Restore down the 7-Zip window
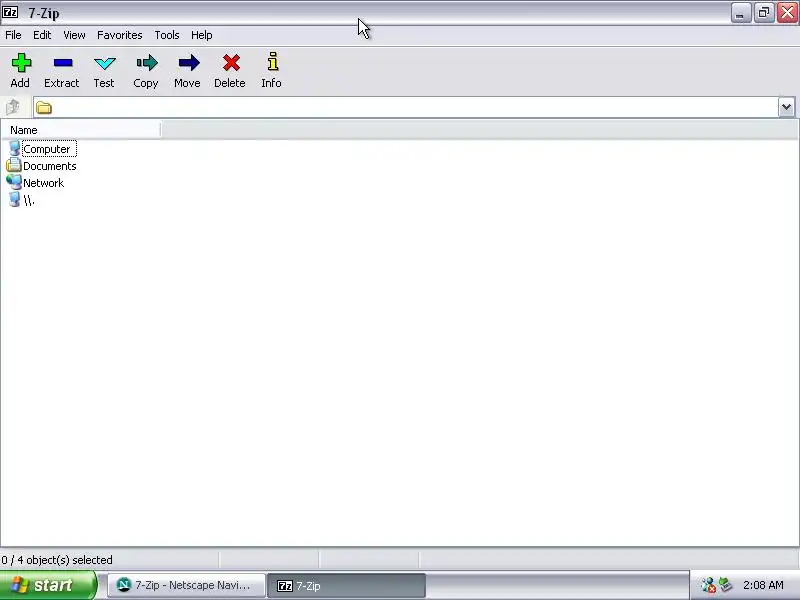This screenshot has width=800, height=600. [764, 13]
